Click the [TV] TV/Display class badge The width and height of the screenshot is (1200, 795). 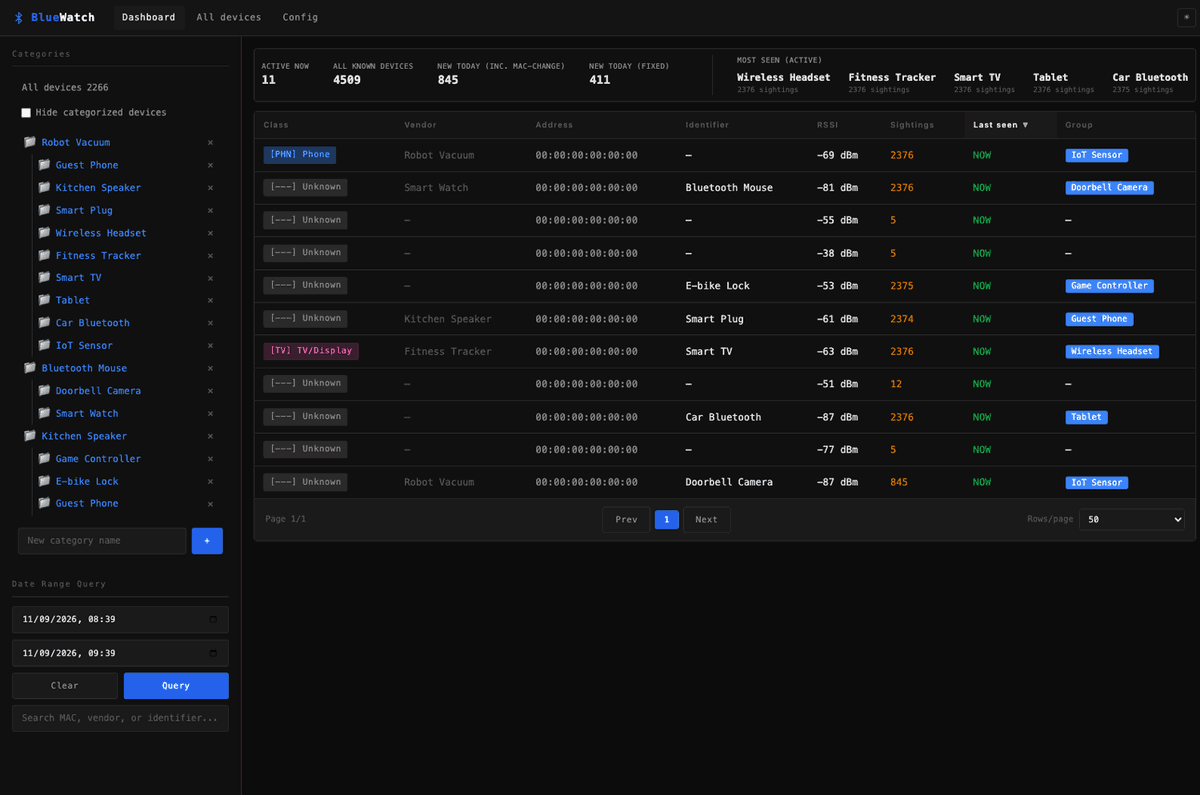pyautogui.click(x=311, y=351)
